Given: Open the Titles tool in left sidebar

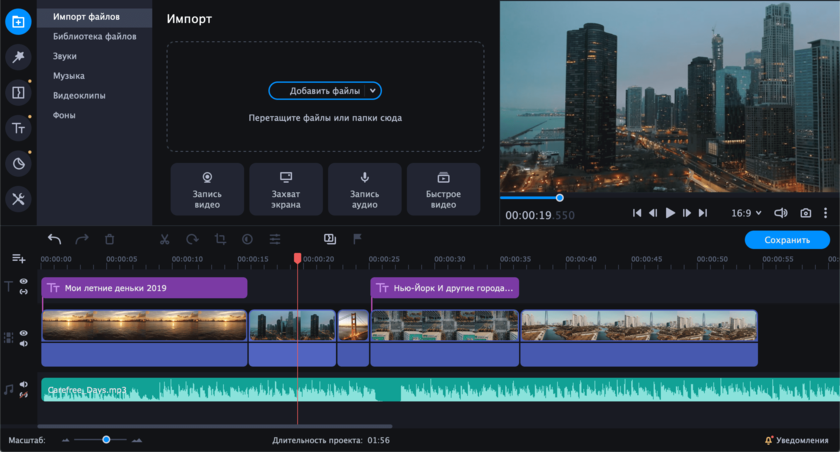Looking at the screenshot, I should click(x=18, y=127).
